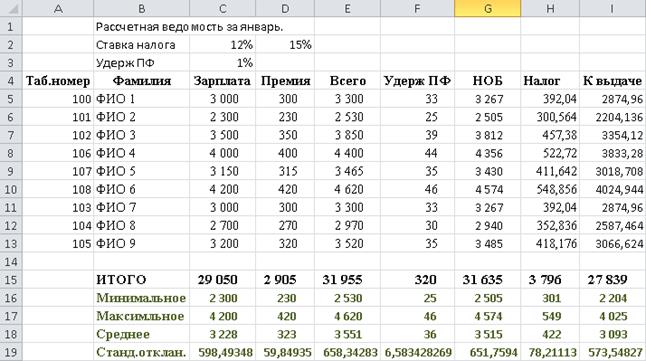Select column B header
646x361 pixels.
[141, 8]
